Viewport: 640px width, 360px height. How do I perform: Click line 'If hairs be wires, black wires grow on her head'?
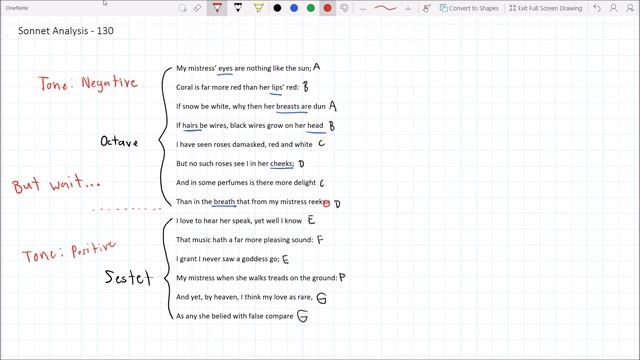[249, 125]
